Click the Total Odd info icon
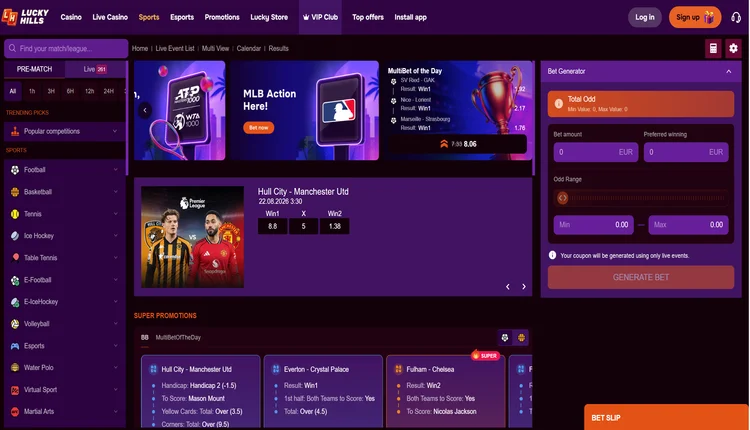 [558, 103]
